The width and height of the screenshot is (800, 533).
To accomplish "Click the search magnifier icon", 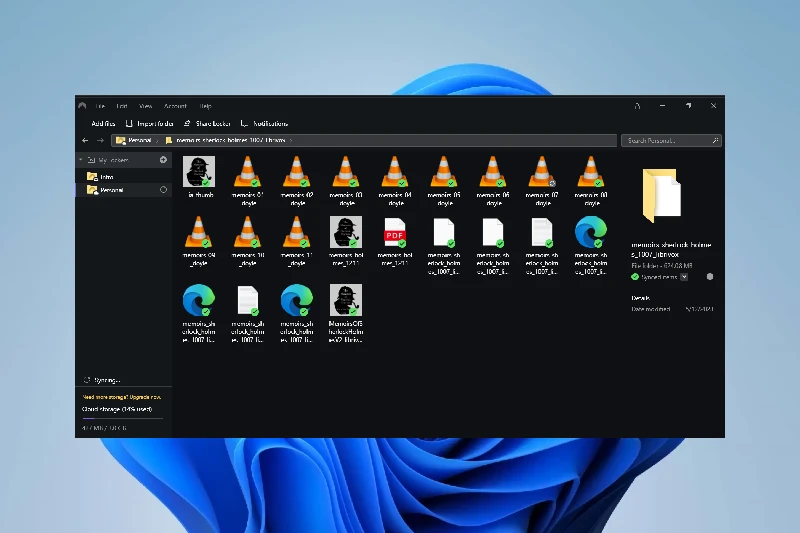I will 713,141.
